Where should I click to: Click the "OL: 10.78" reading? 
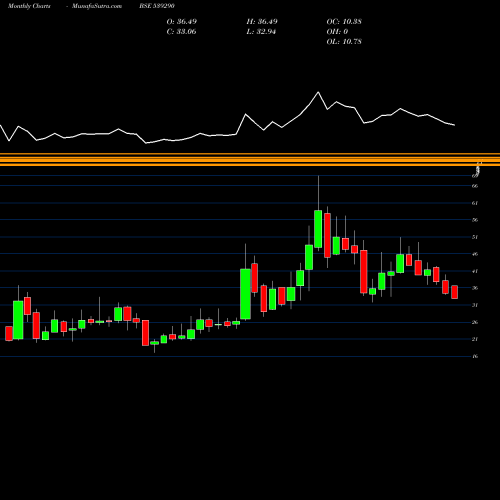coord(344,42)
